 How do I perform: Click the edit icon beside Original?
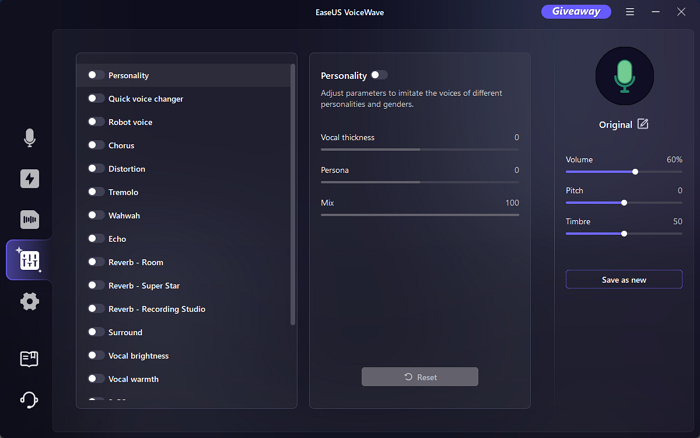tap(643, 124)
